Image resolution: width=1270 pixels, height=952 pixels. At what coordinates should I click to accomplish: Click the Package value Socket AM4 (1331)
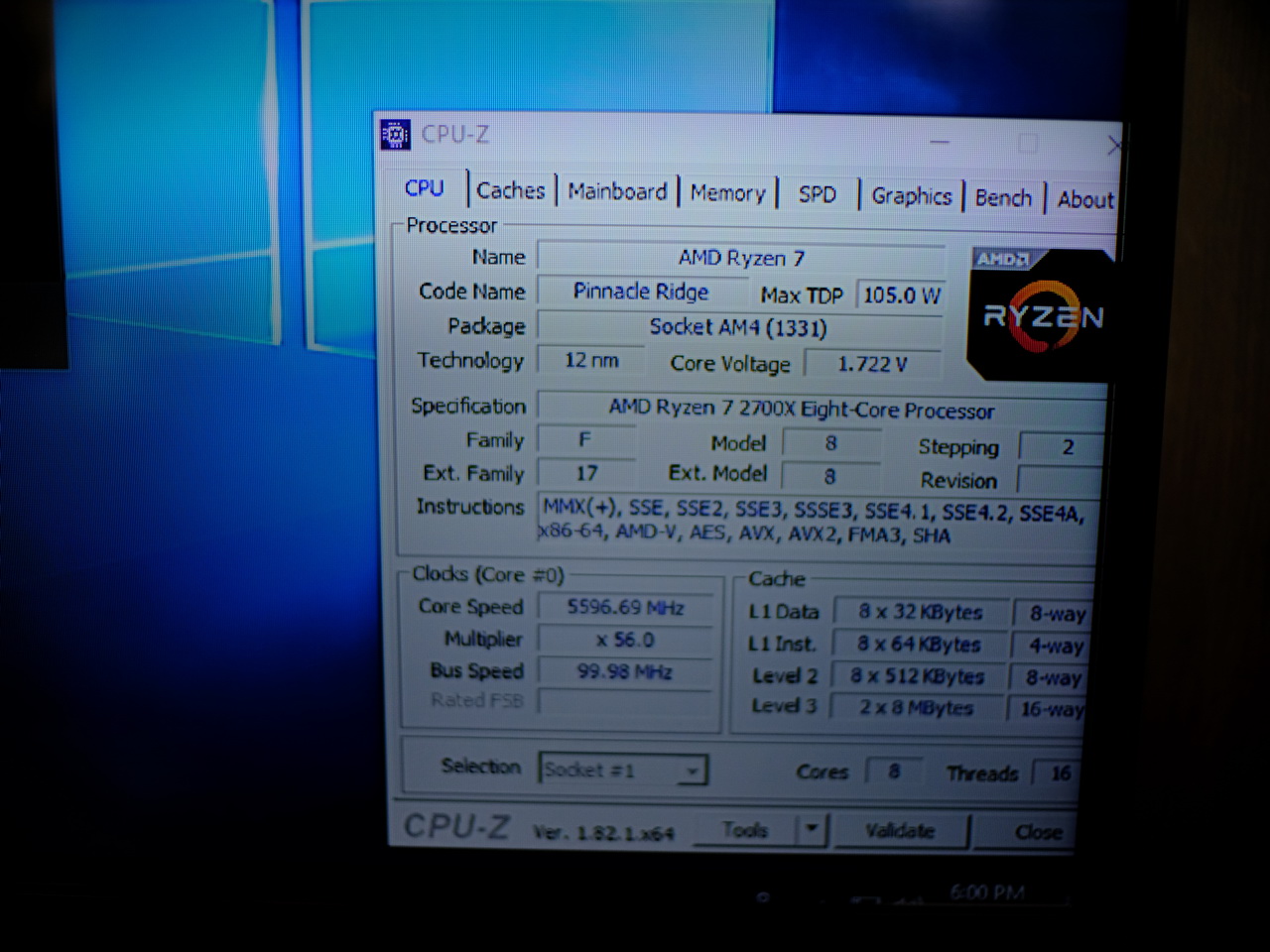tap(738, 327)
